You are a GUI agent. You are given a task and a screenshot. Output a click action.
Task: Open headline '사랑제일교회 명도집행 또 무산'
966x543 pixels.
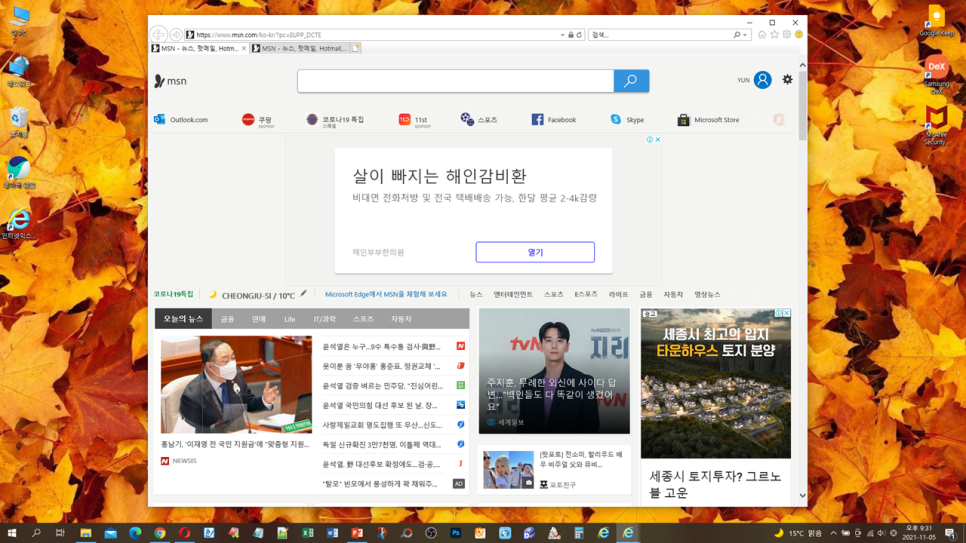click(x=382, y=425)
